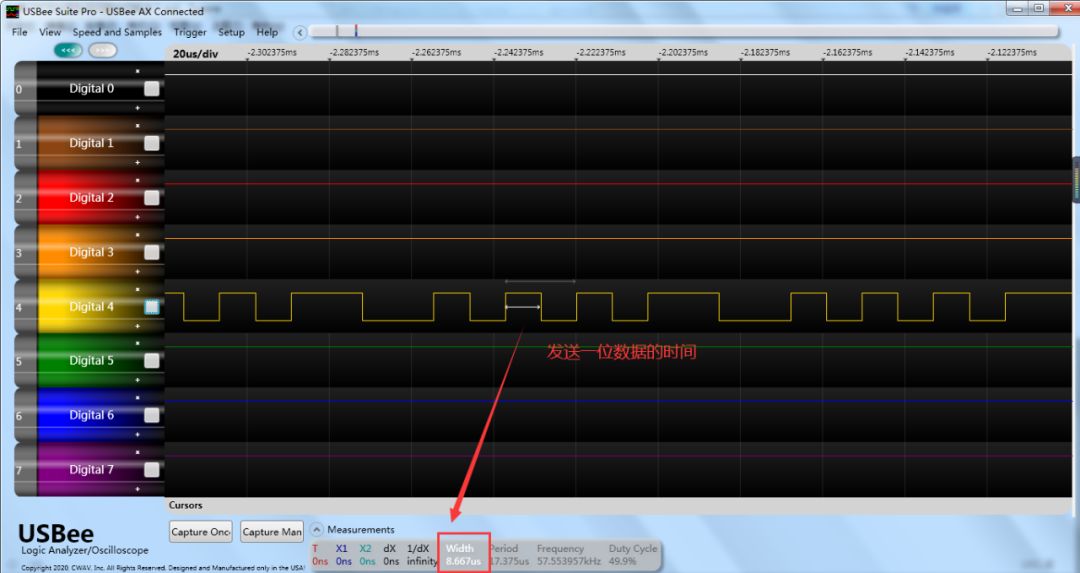Toggle the Digital 4 channel trigger box
This screenshot has width=1080, height=573.
[151, 307]
